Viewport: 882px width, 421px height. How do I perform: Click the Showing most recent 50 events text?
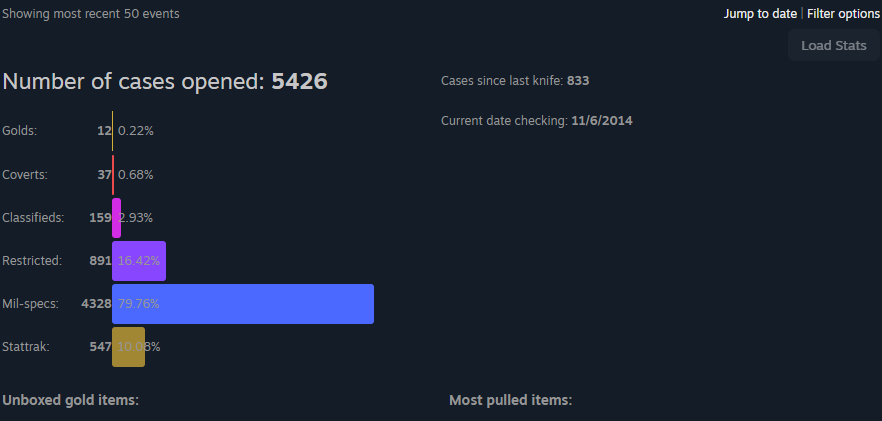pos(91,14)
